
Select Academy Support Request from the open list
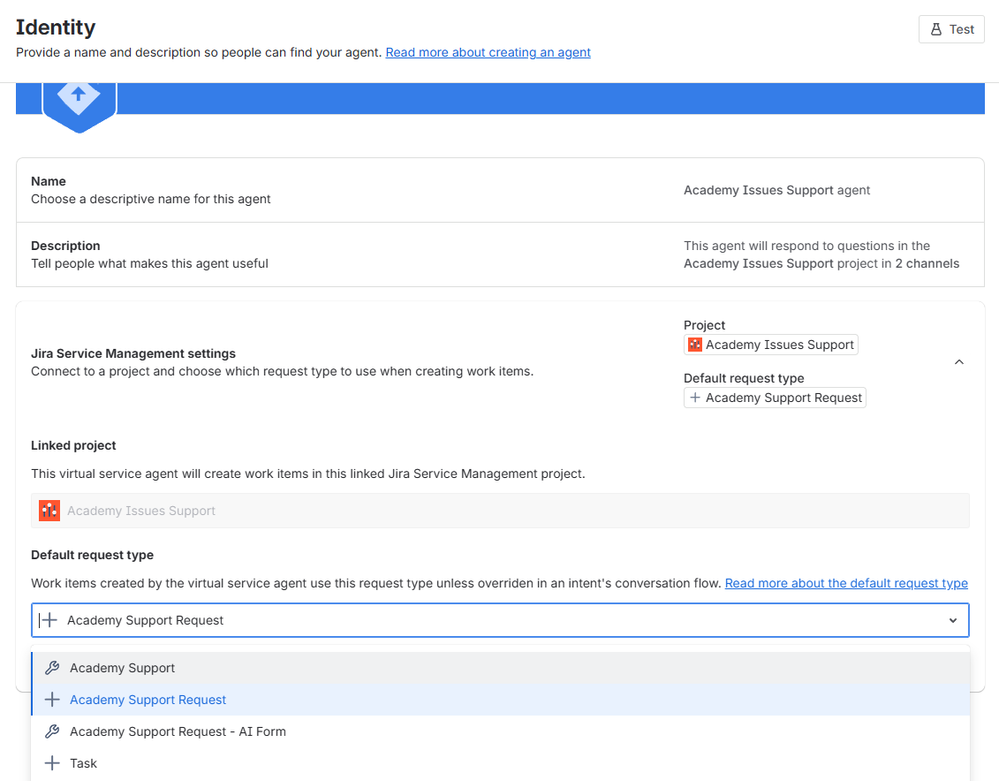click(147, 699)
